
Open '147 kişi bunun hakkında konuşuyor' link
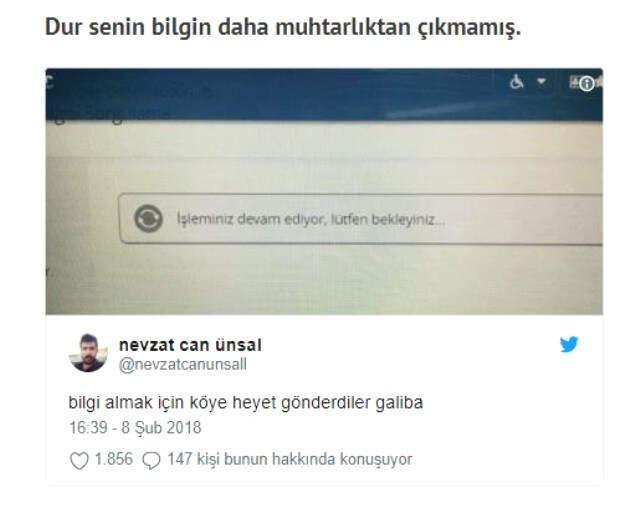tap(290, 459)
